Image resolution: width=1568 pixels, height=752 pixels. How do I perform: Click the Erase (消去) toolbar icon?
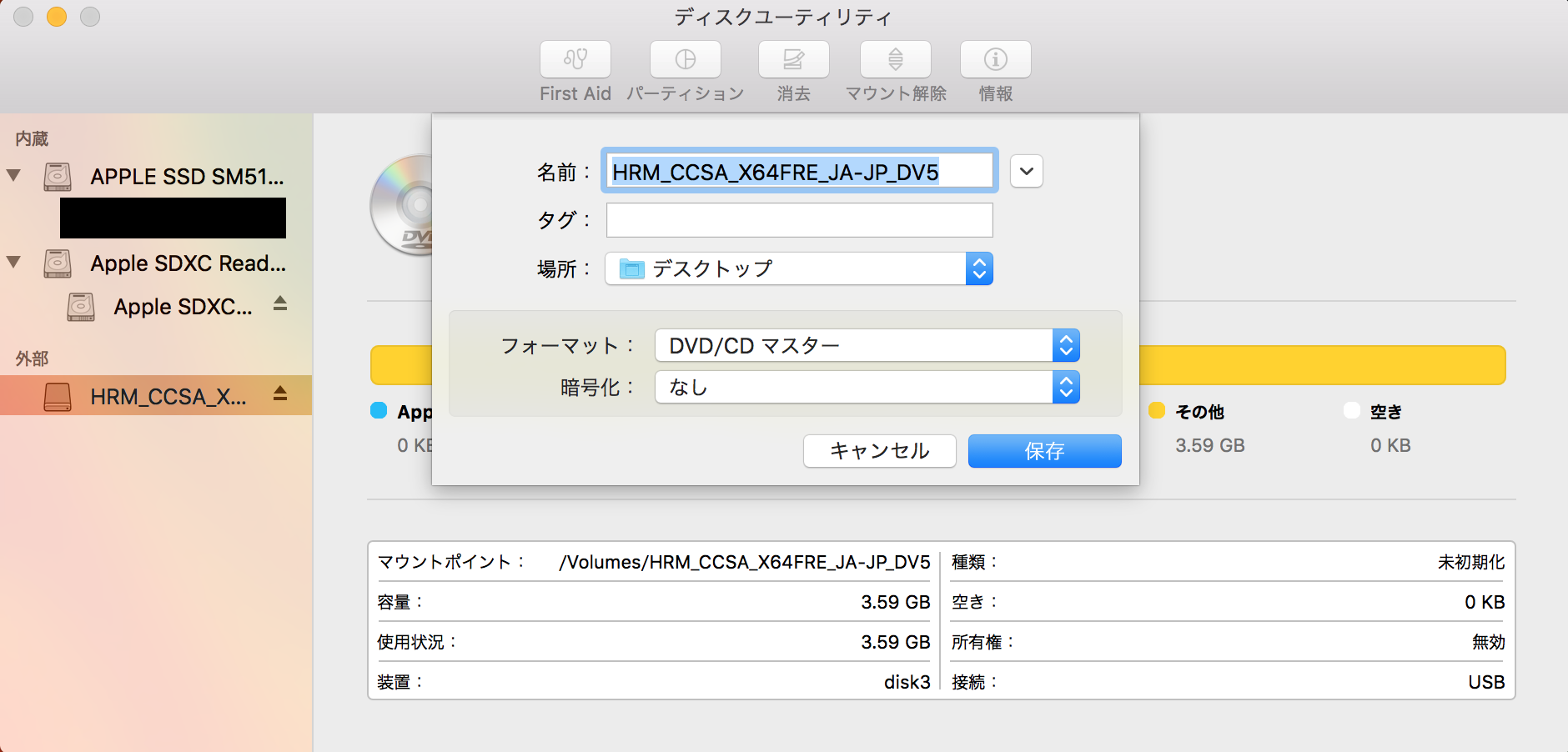click(793, 59)
